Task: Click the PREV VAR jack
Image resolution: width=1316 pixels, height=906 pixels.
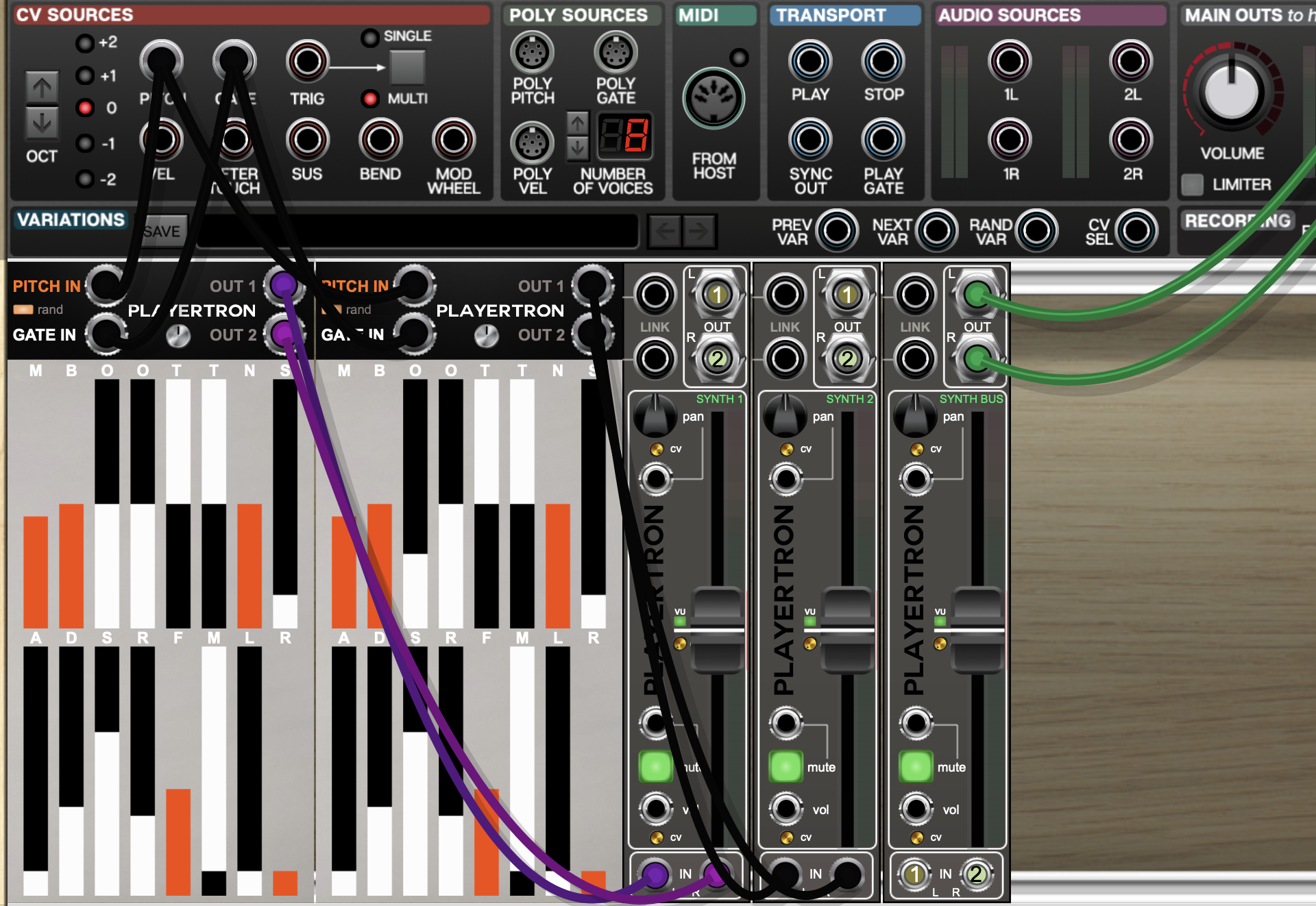Action: pyautogui.click(x=837, y=230)
